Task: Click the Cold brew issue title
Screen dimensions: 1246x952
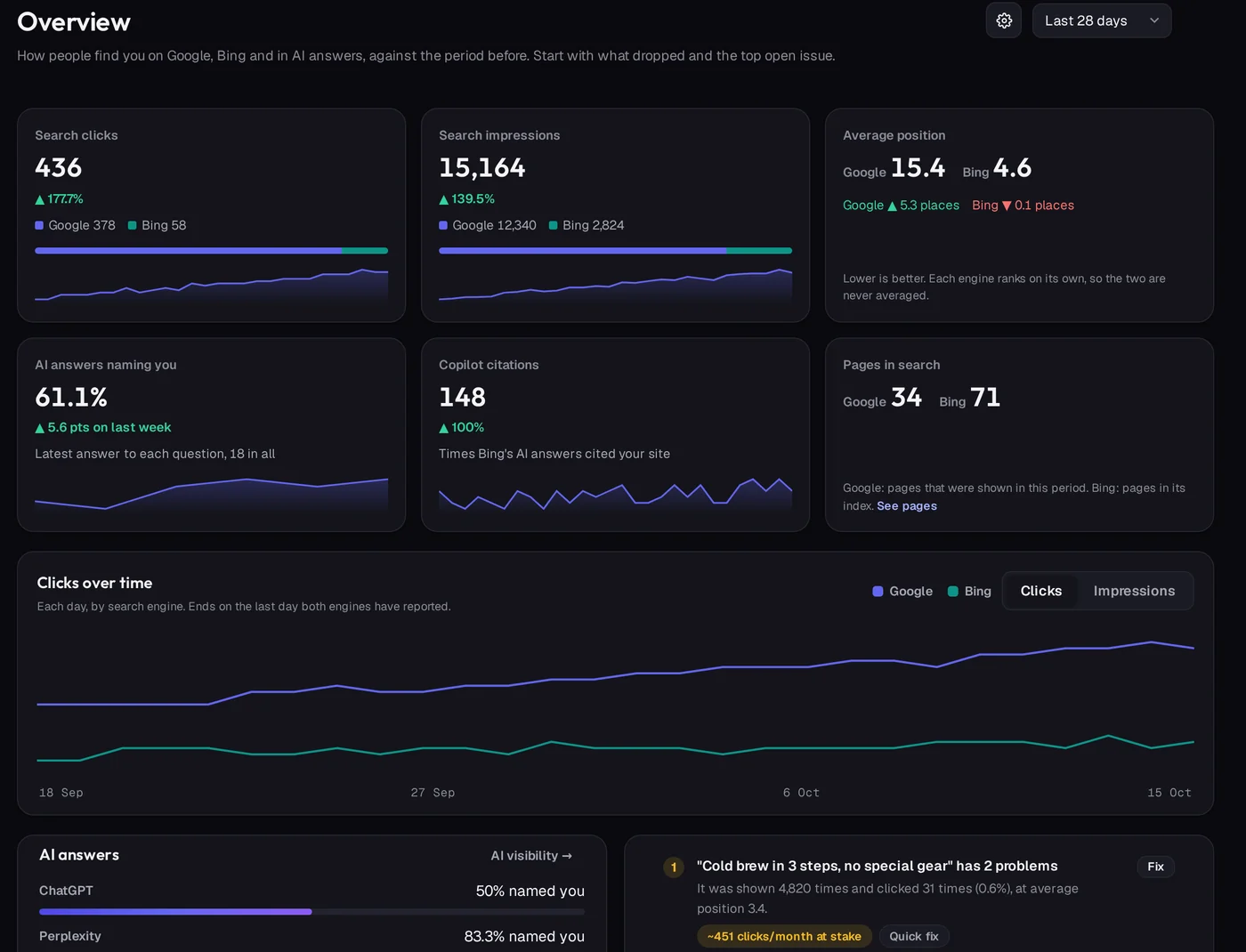Action: point(878,867)
